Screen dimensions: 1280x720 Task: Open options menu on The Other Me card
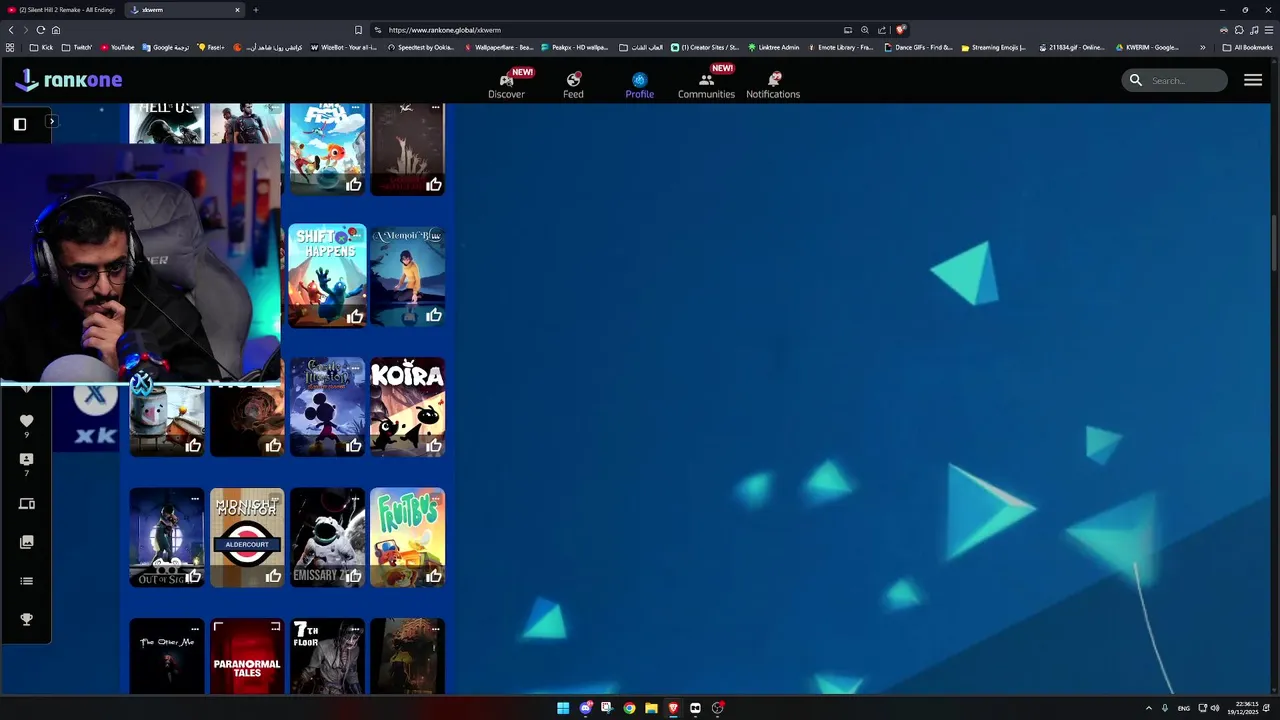pos(195,628)
